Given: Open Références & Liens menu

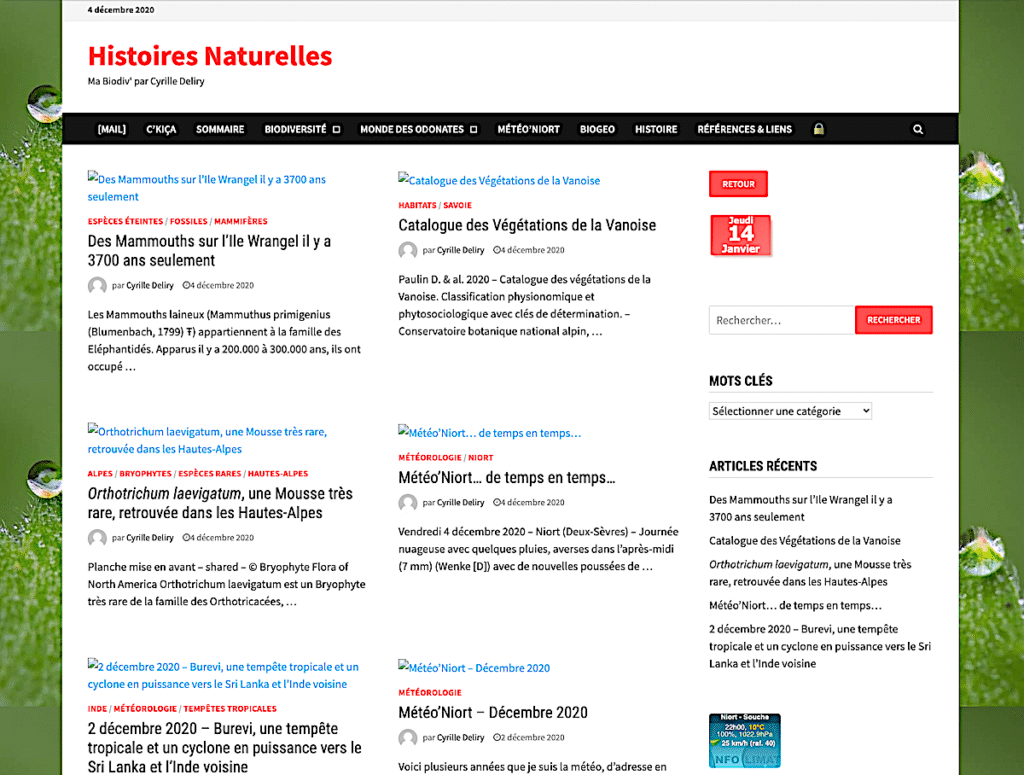Looking at the screenshot, I should (744, 129).
